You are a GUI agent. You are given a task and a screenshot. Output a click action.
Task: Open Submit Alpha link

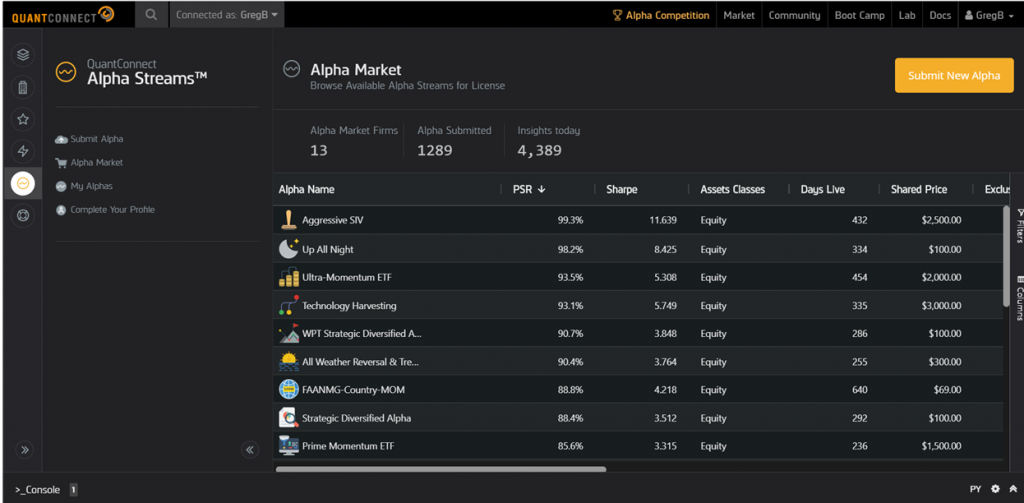tap(97, 139)
